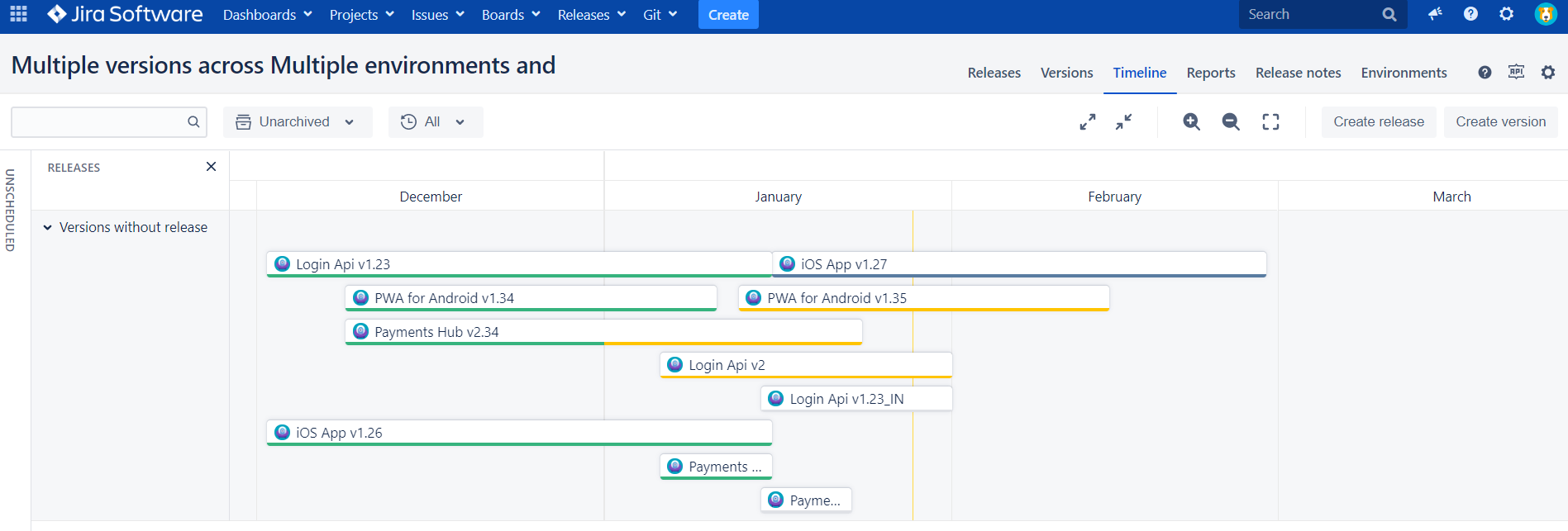Open the API icon in page header
The image size is (1568, 531).
[x=1516, y=72]
